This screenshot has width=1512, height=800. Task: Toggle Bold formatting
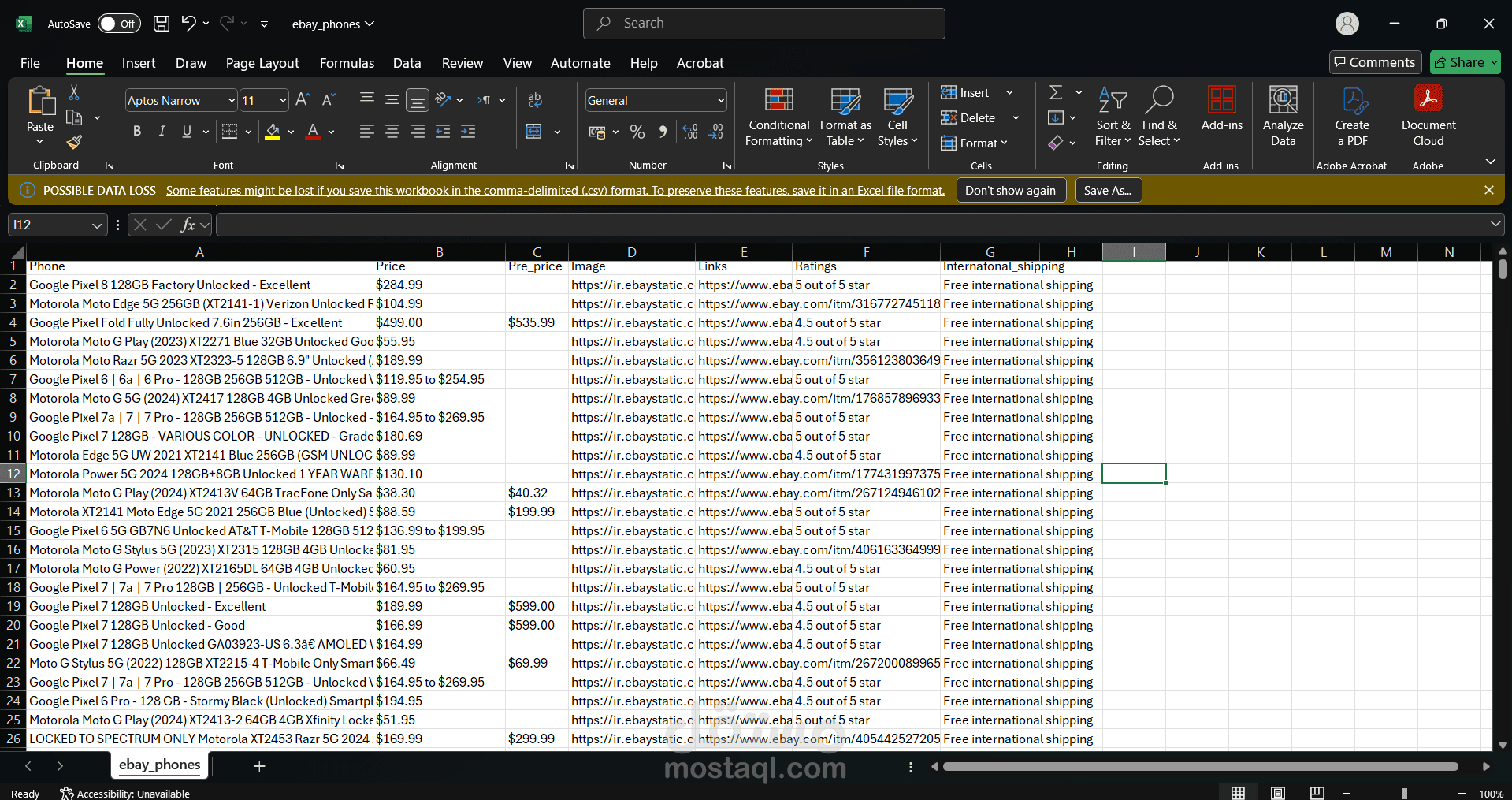(x=137, y=132)
